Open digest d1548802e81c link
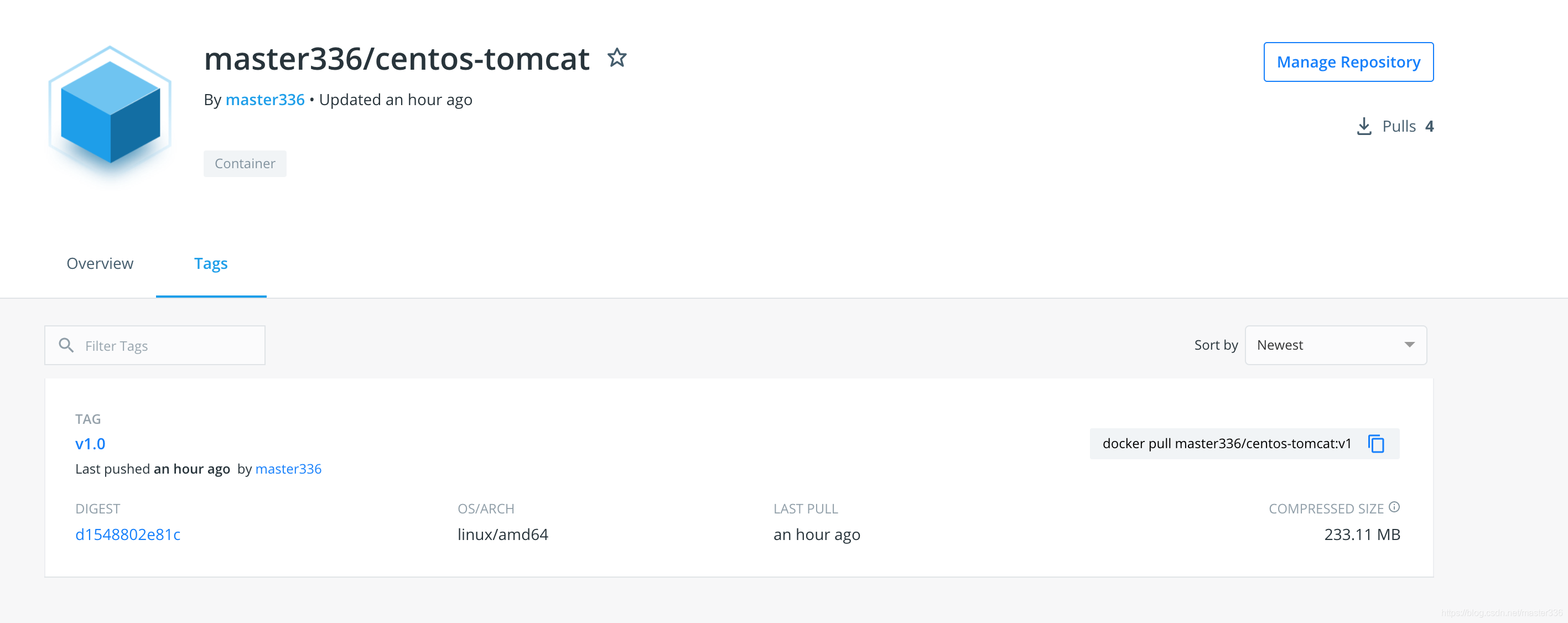The image size is (1568, 623). [128, 534]
